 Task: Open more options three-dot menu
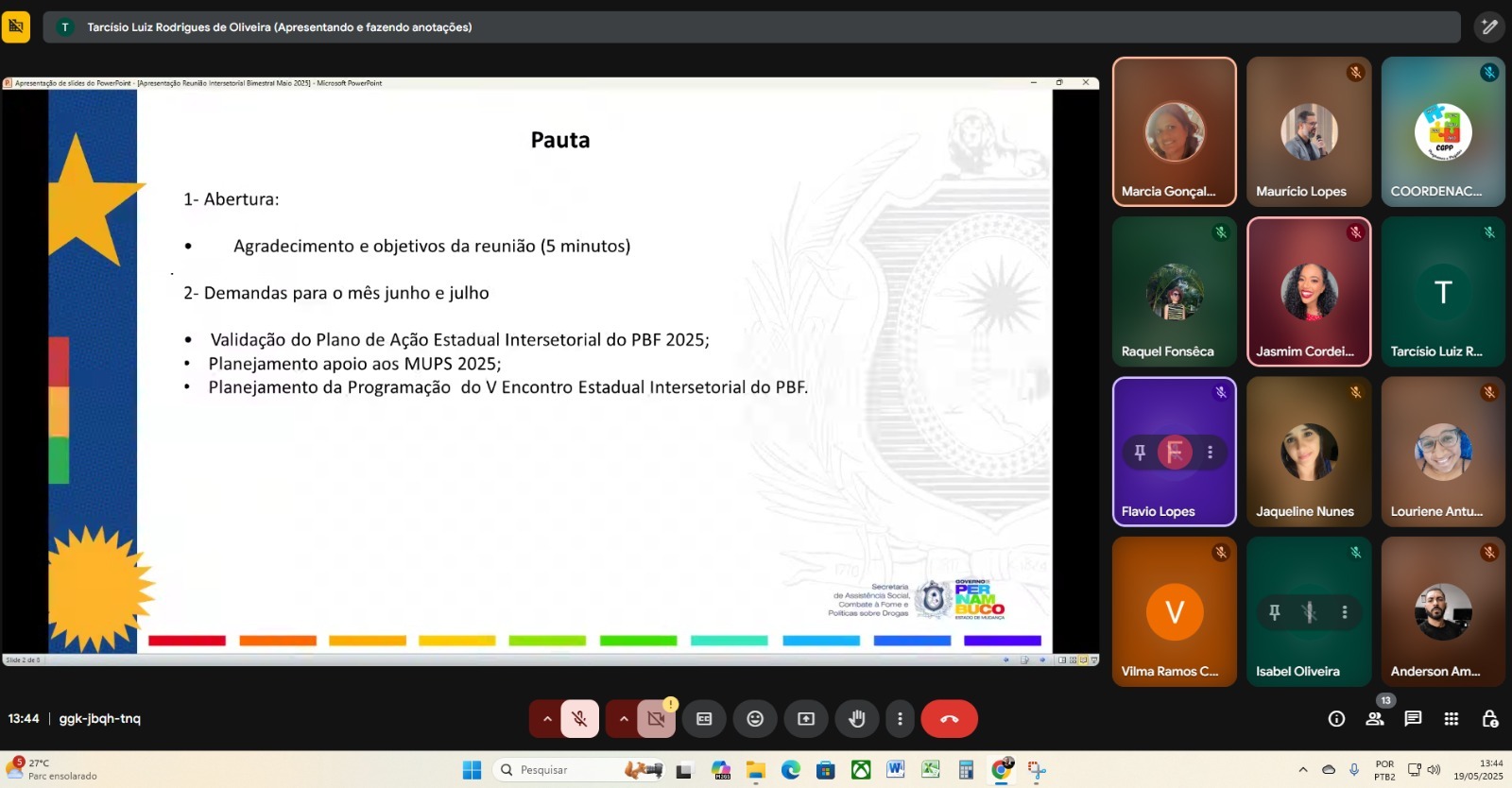900,719
